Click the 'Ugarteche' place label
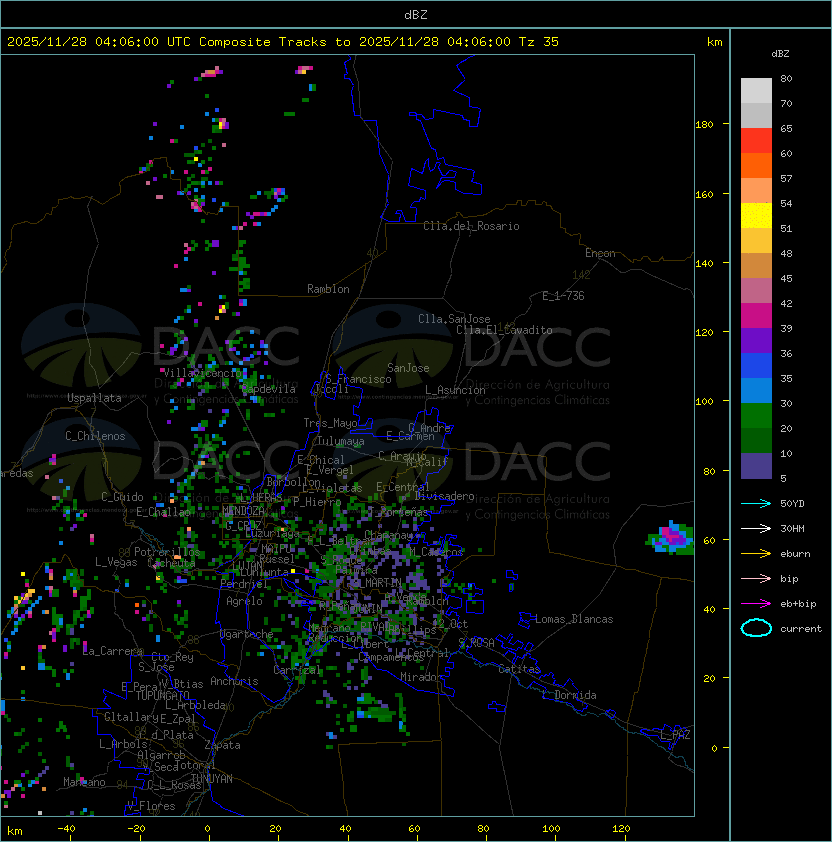This screenshot has height=842, width=832. coord(247,634)
